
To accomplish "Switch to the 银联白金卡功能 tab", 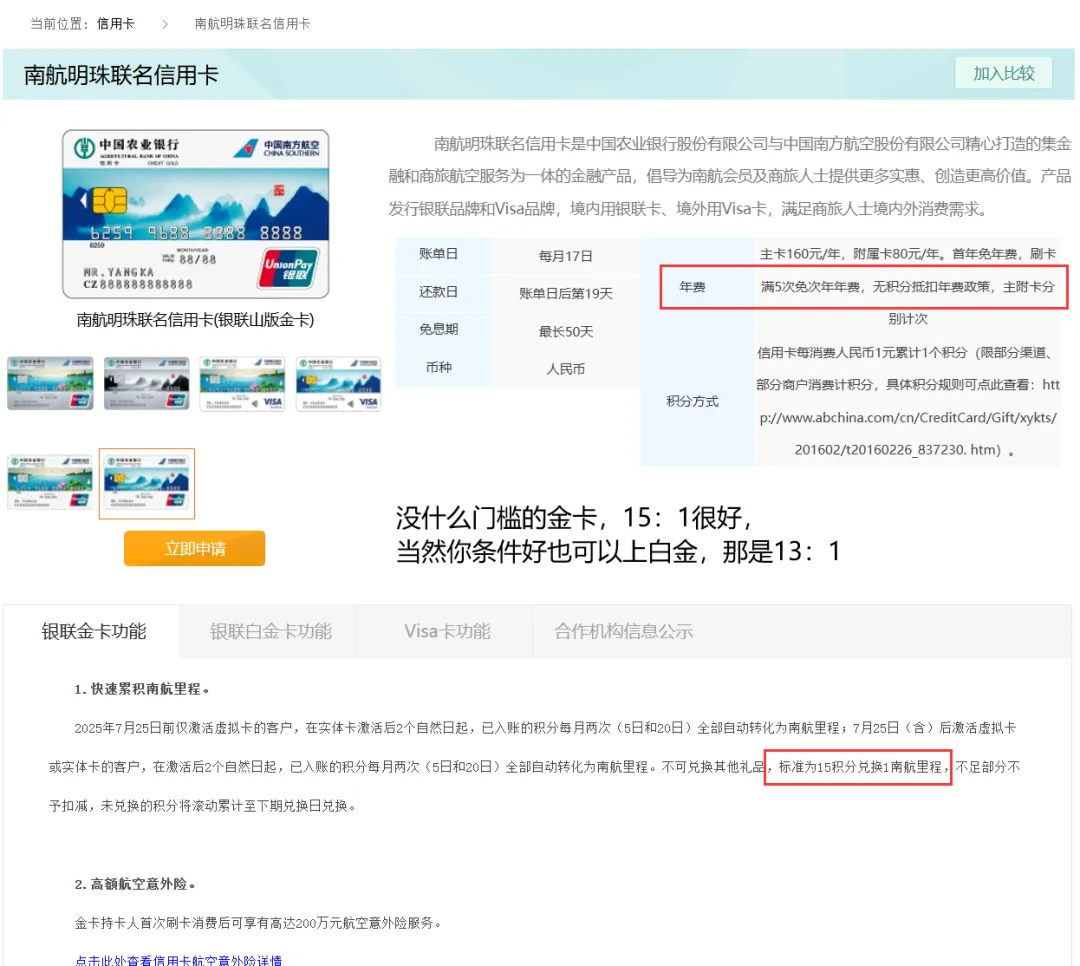I will point(270,631).
